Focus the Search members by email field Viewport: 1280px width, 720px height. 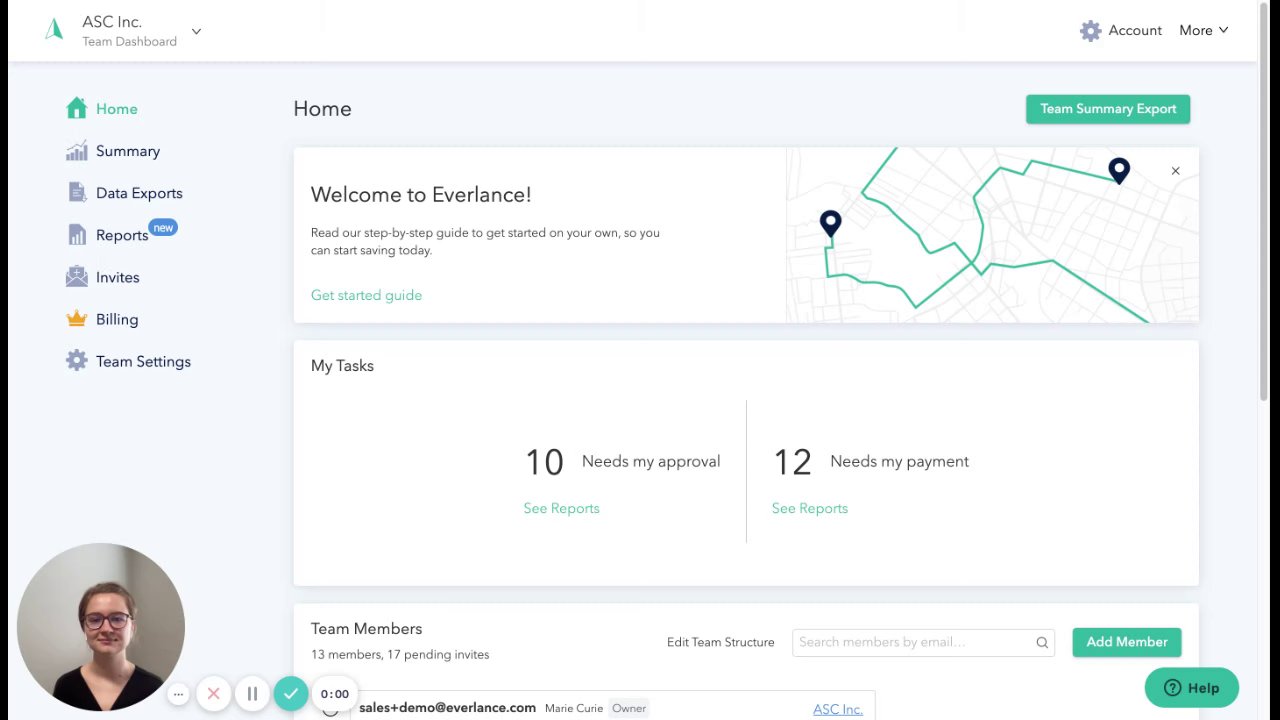click(x=923, y=642)
